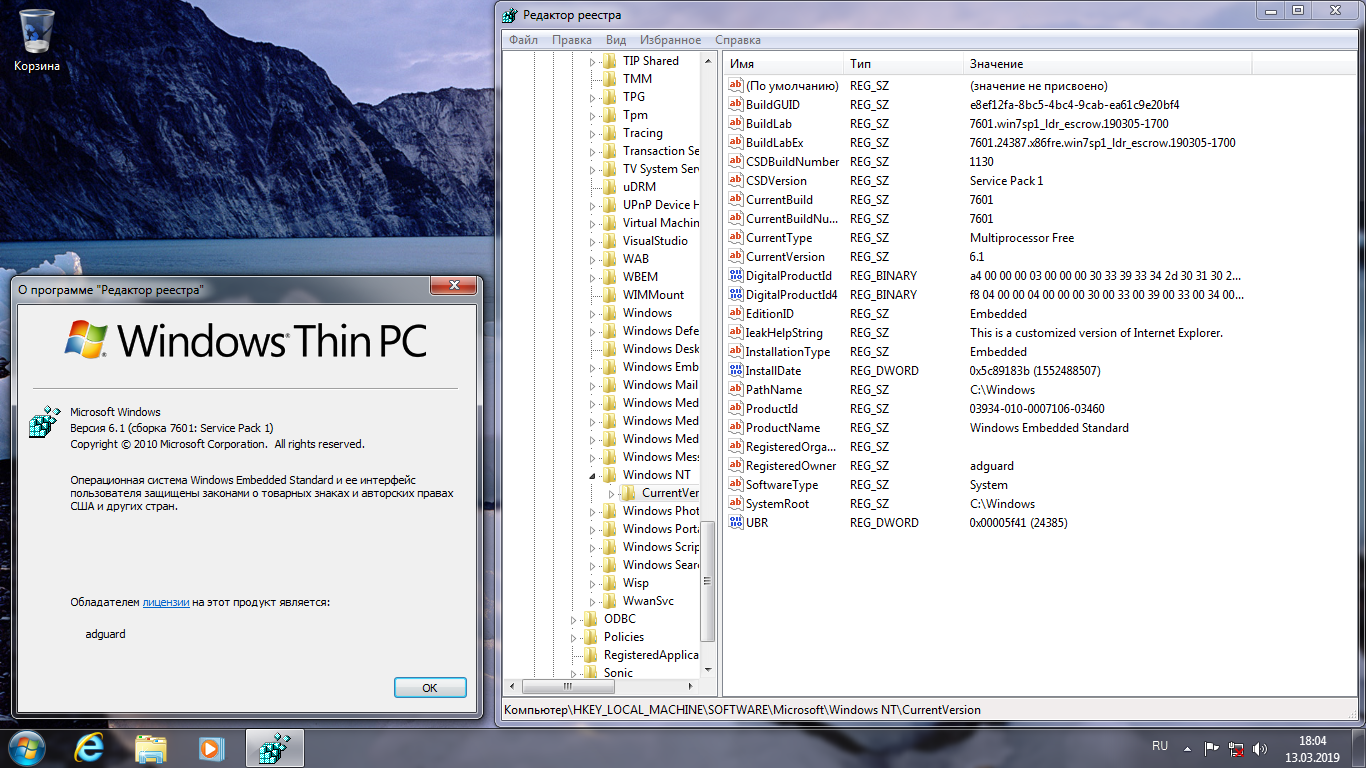Viewport: 1366px width, 768px height.
Task: Expand the Policies key
Action: 574,637
